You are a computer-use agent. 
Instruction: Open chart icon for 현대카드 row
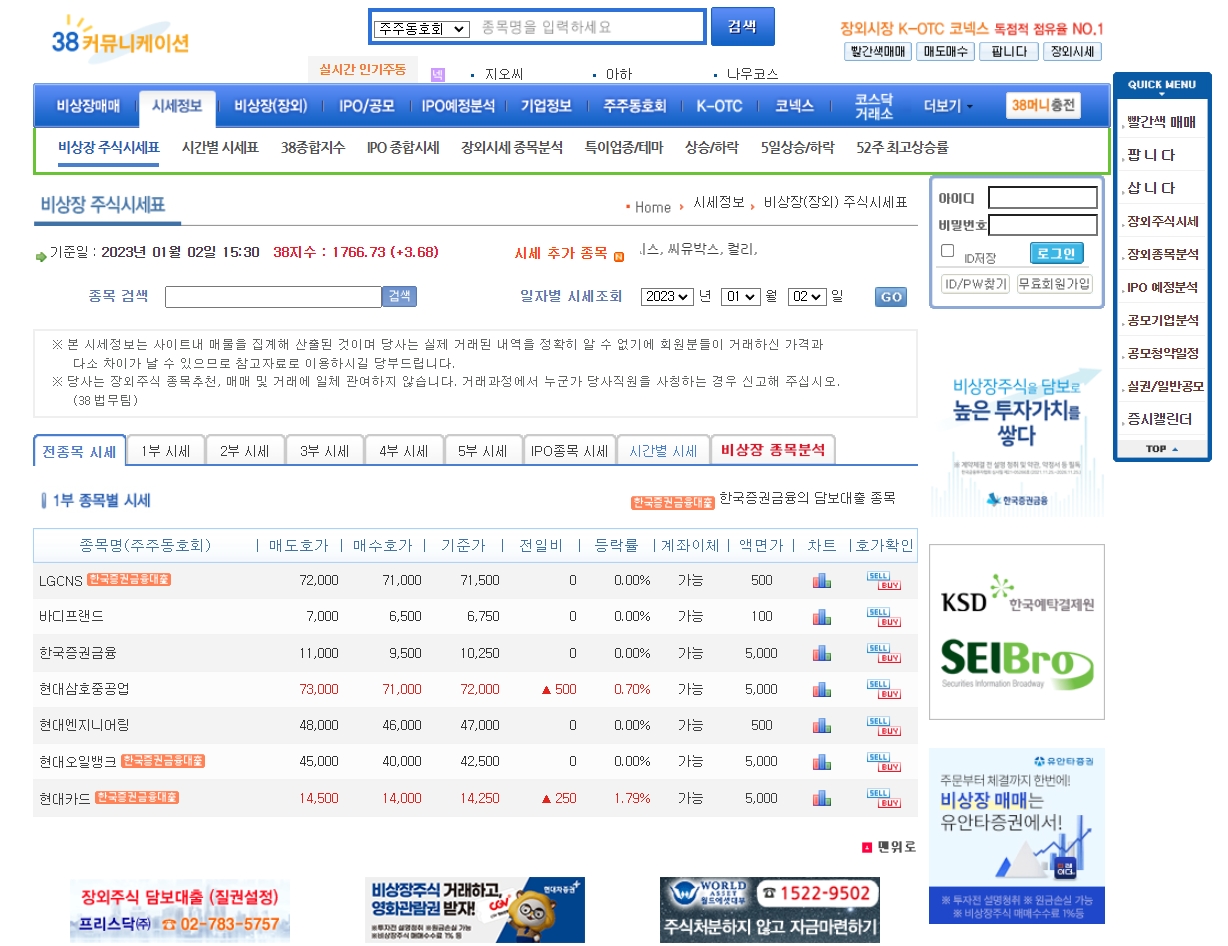click(821, 798)
